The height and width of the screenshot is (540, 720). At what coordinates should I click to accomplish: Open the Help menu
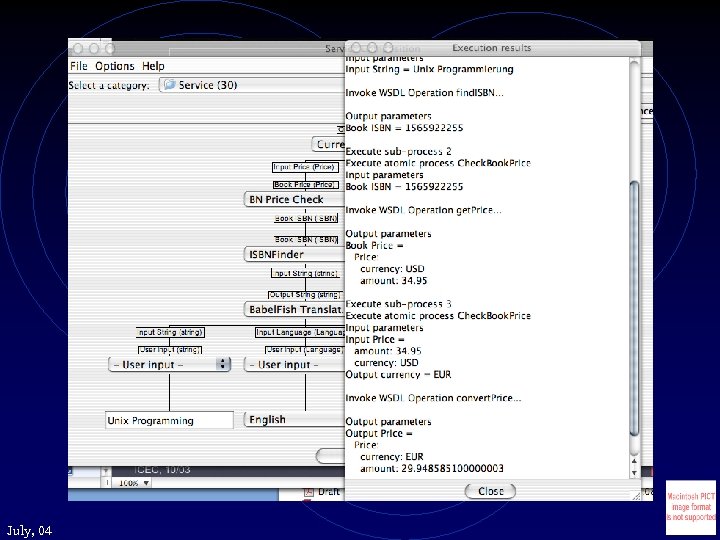[153, 66]
